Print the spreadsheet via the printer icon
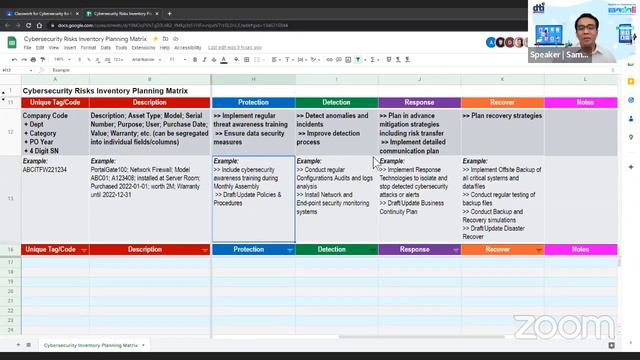Viewport: 640px width, 360px height. pos(33,60)
